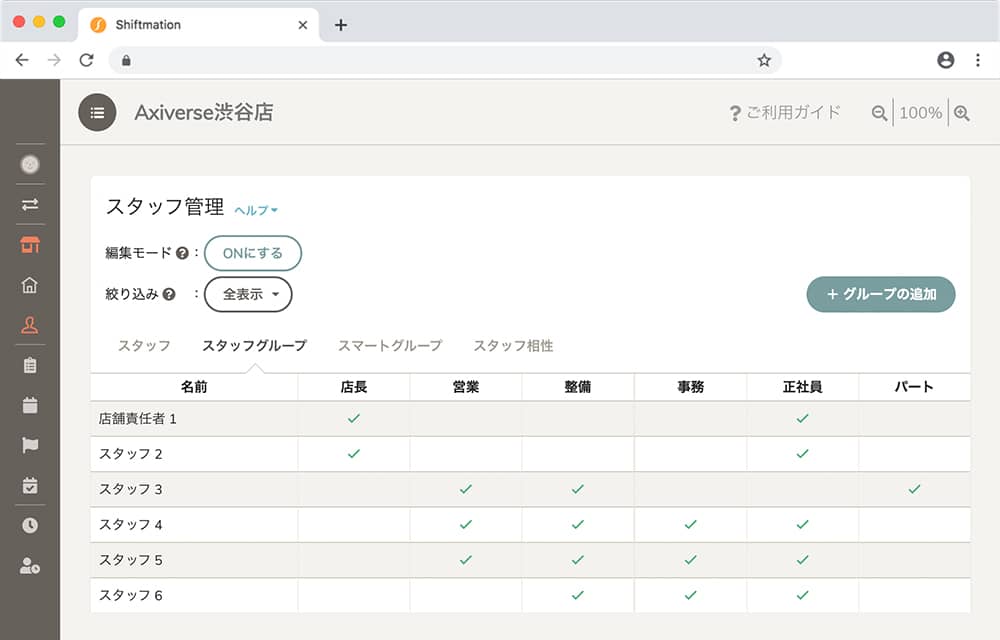Reload the page
Image resolution: width=1000 pixels, height=640 pixels.
click(x=87, y=60)
